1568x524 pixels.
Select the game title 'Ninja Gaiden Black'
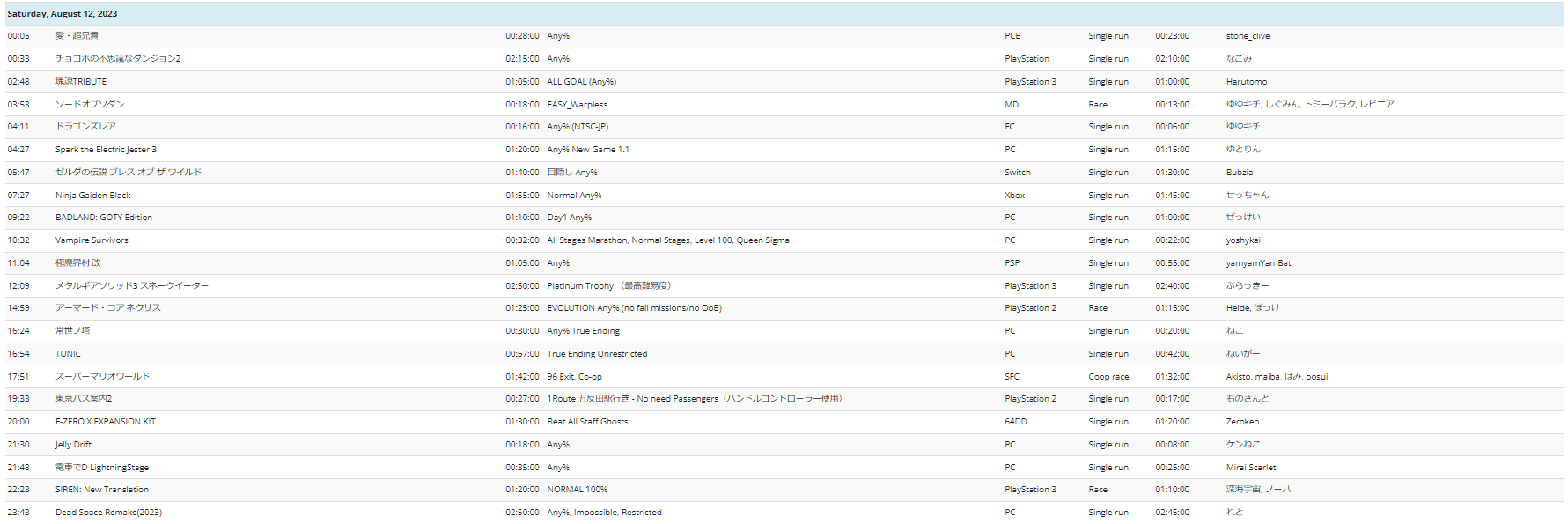click(92, 196)
